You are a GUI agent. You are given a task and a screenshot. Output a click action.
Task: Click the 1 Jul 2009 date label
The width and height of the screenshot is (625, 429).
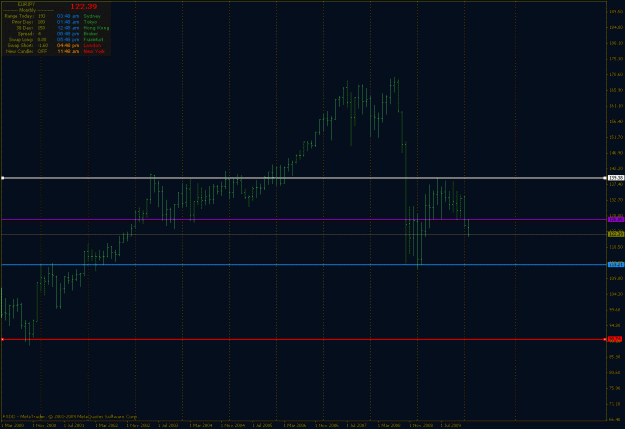pyautogui.click(x=450, y=425)
